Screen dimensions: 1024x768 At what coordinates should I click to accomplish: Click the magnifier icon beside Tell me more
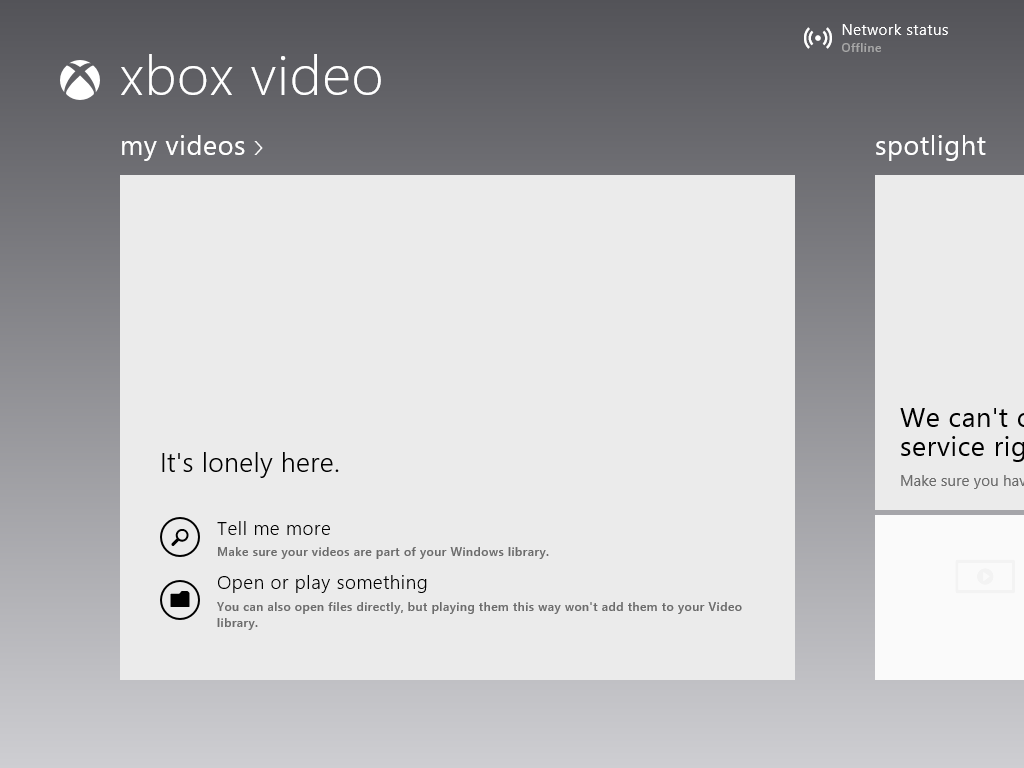tap(180, 537)
